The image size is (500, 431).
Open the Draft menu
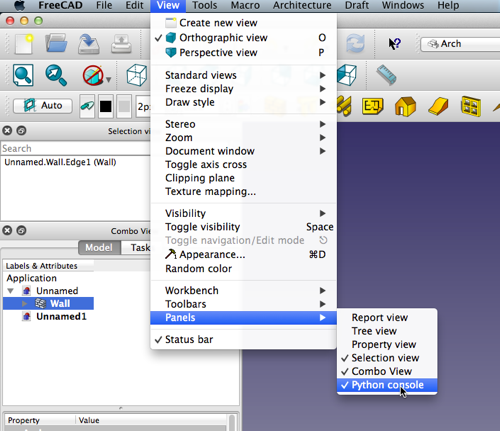(x=357, y=5)
